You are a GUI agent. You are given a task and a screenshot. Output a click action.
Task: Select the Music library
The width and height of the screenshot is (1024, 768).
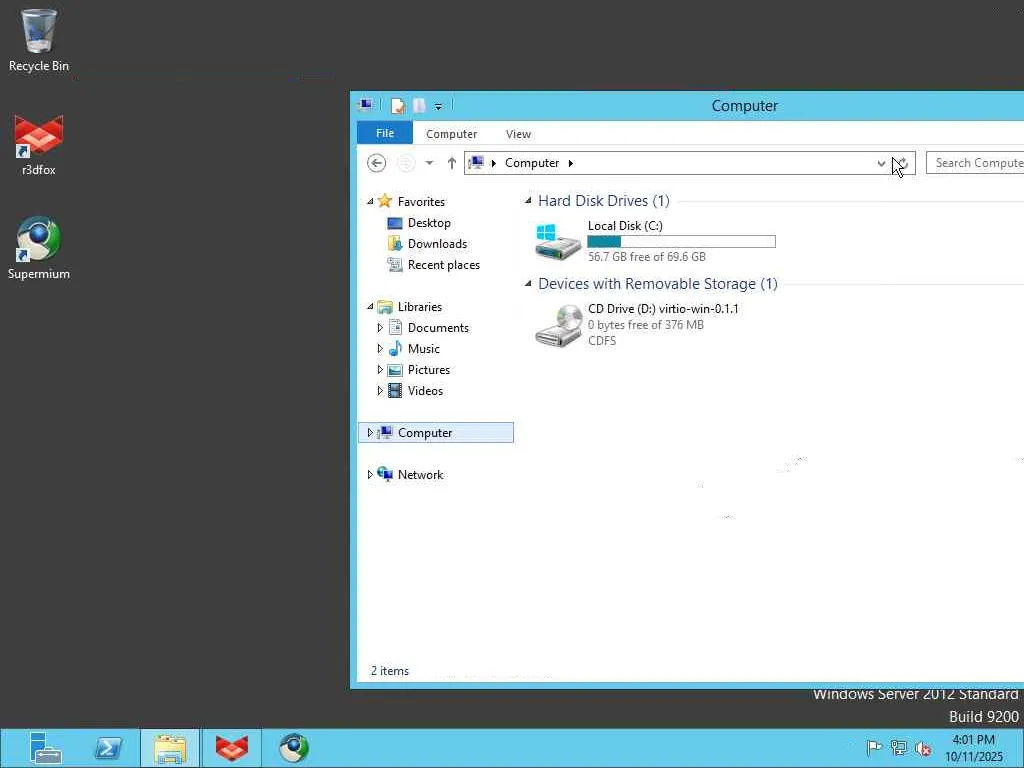[423, 349]
